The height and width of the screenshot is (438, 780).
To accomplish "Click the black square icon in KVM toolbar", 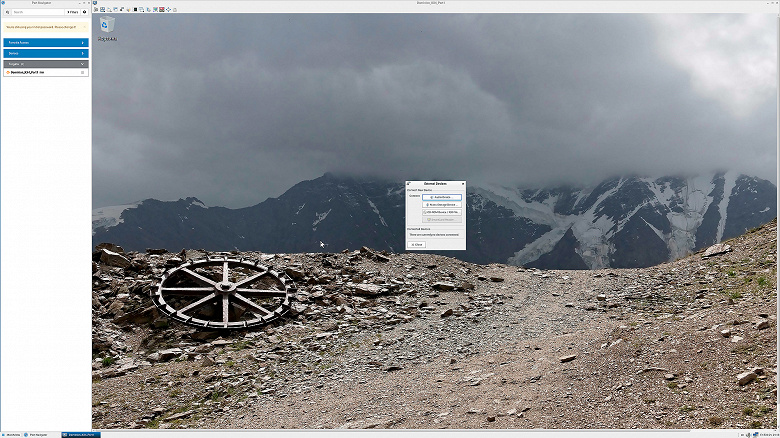I will pos(135,9).
